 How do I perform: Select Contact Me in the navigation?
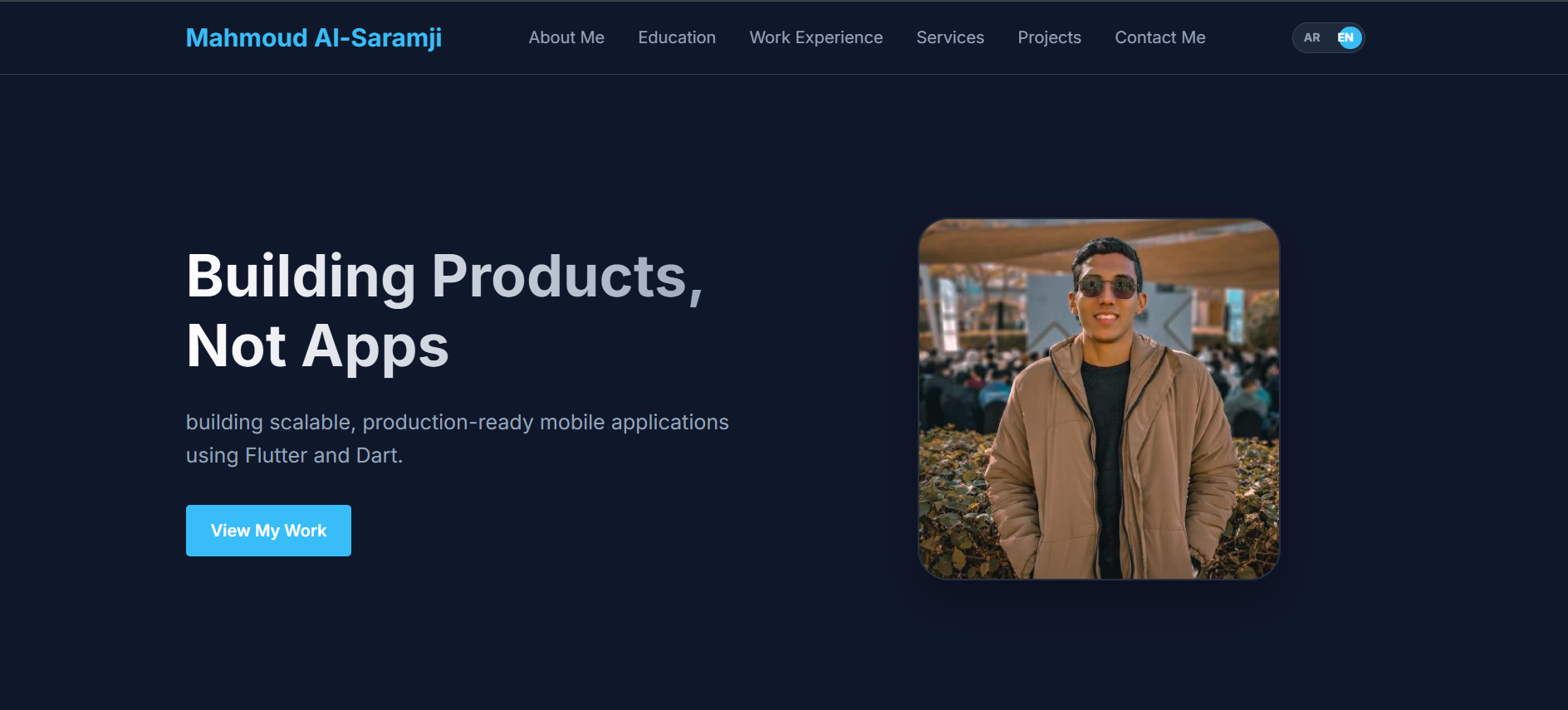1159,37
